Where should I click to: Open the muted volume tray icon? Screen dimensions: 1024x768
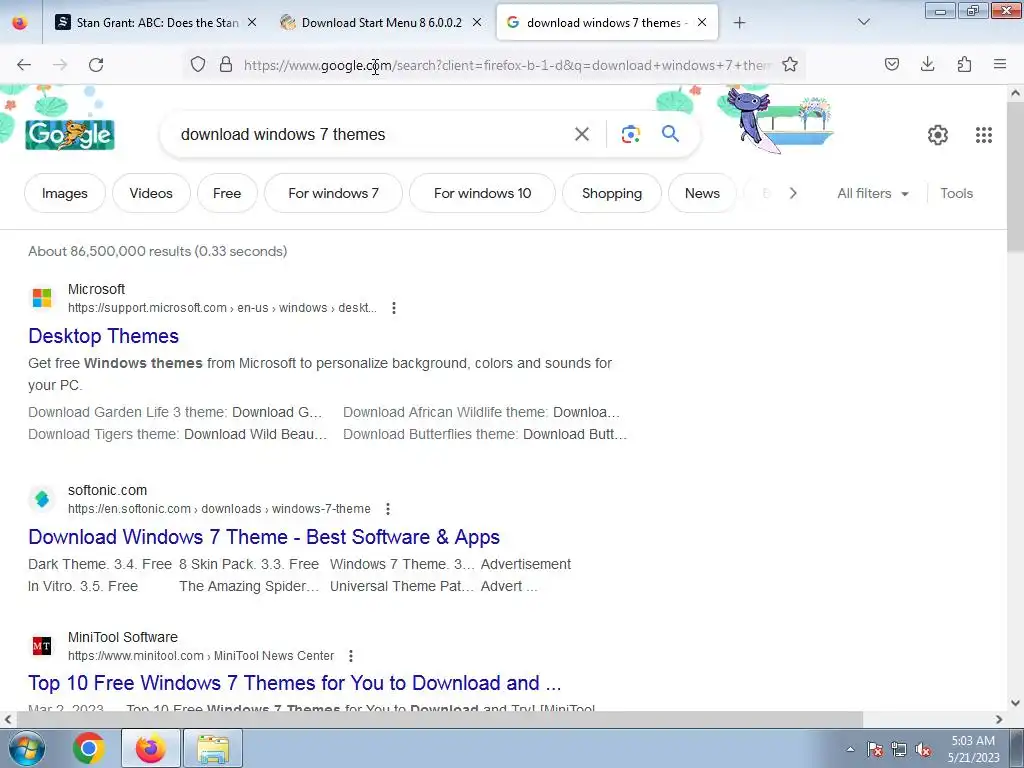pyautogui.click(x=923, y=749)
